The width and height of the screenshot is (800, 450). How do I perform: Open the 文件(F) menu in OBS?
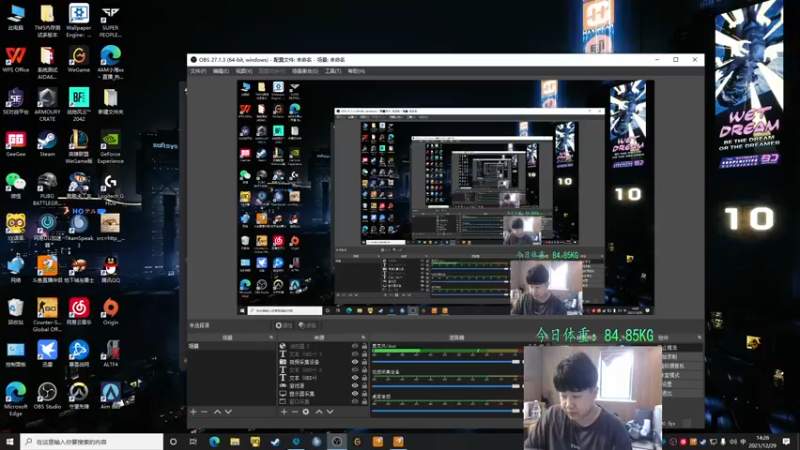[198, 71]
